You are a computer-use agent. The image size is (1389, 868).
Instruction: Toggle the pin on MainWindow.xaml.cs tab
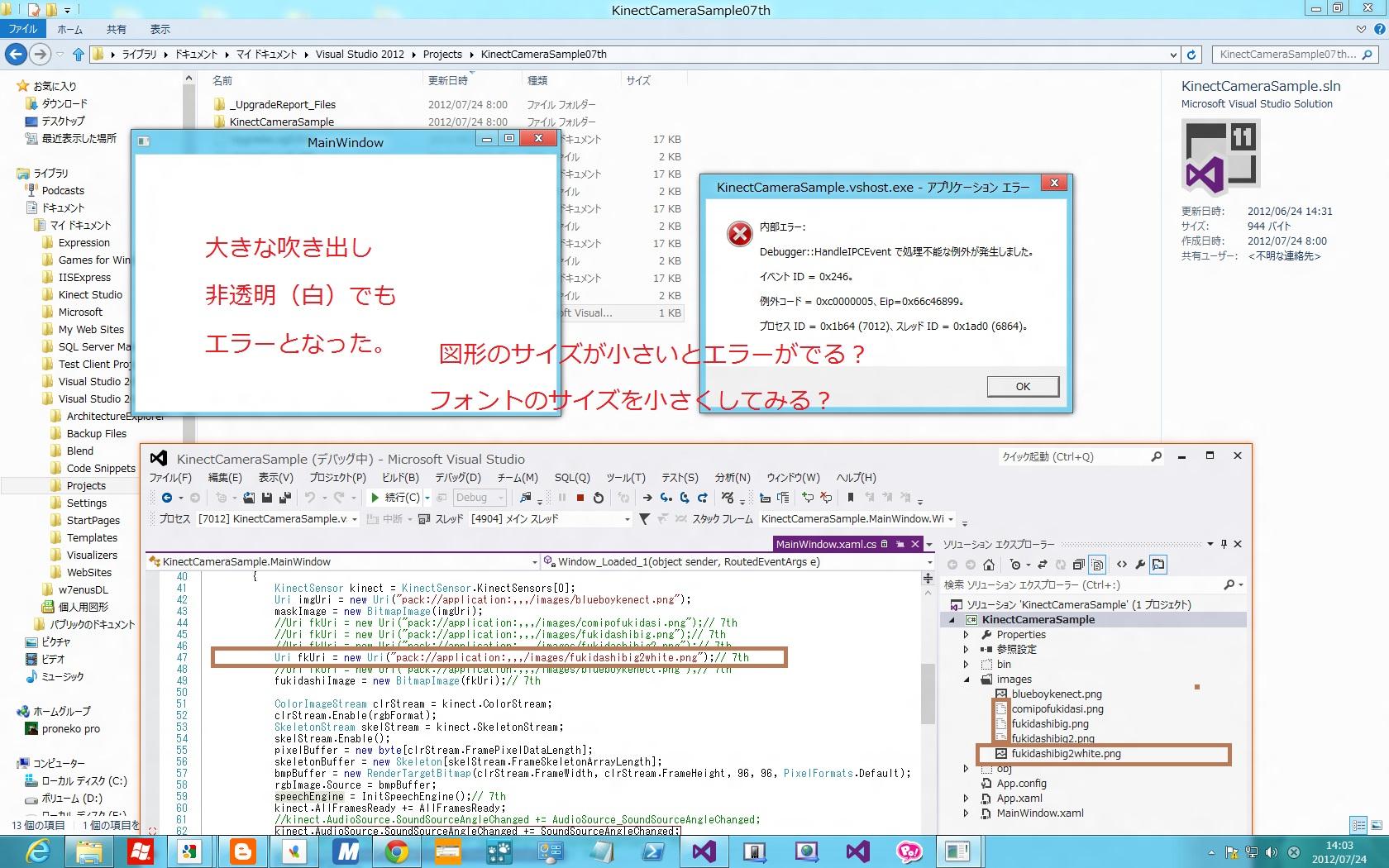coord(900,544)
